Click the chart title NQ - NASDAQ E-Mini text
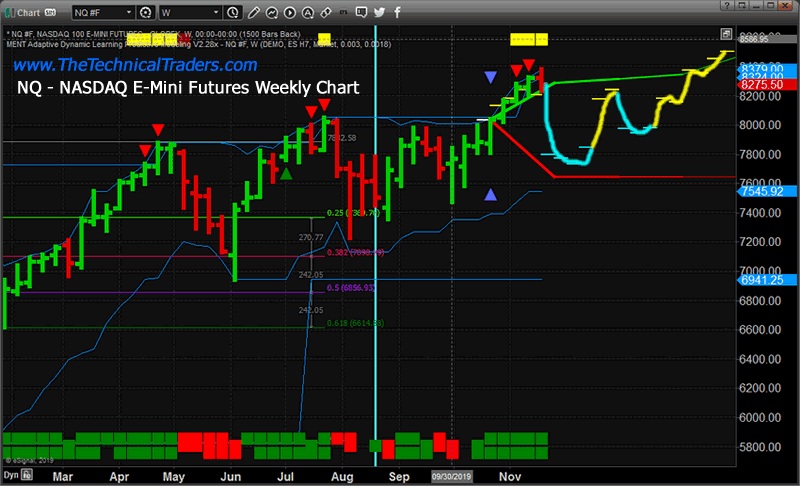 coord(188,88)
